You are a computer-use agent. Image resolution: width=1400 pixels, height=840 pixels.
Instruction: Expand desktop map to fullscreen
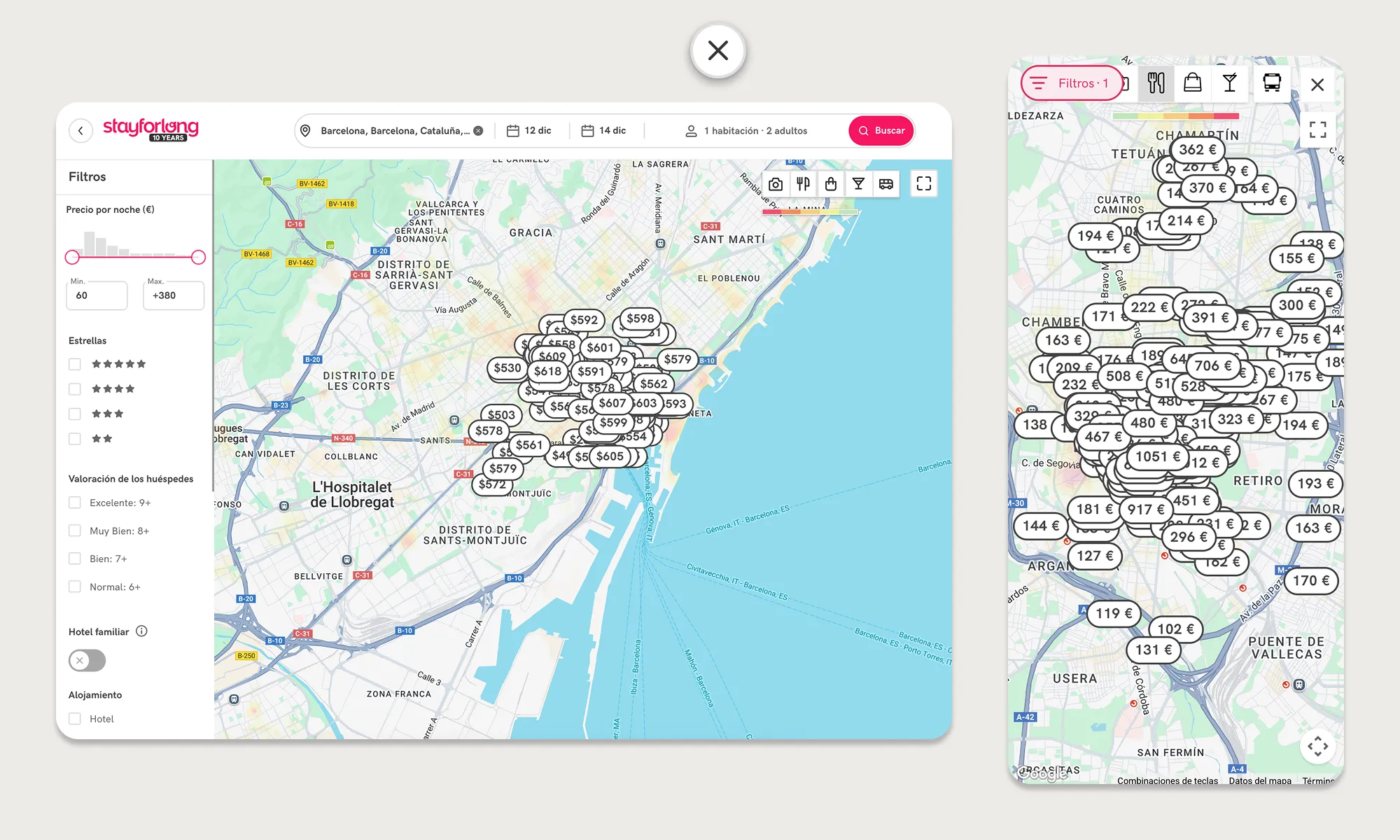(924, 183)
